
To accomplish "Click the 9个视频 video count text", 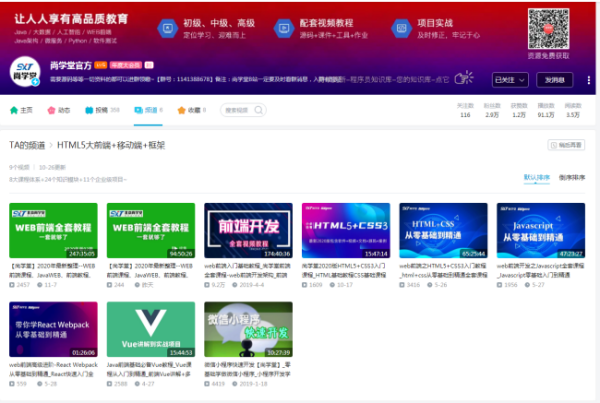I will point(19,167).
